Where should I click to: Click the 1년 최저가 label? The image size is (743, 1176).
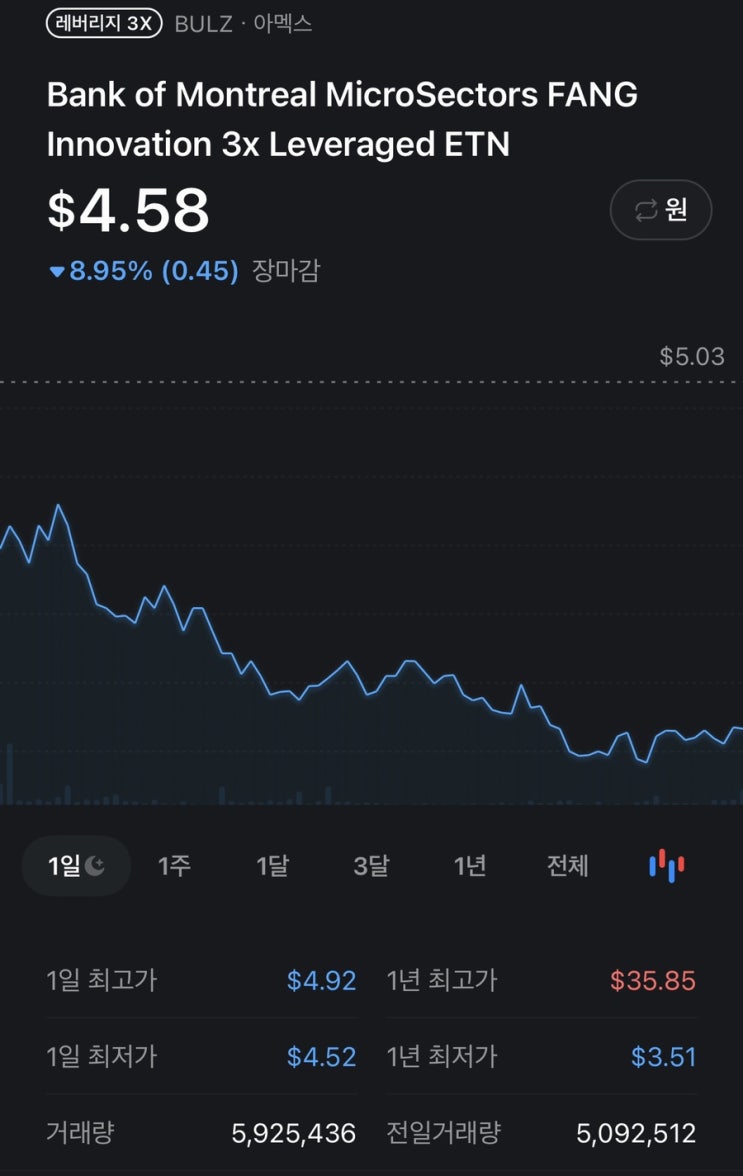coord(442,1057)
